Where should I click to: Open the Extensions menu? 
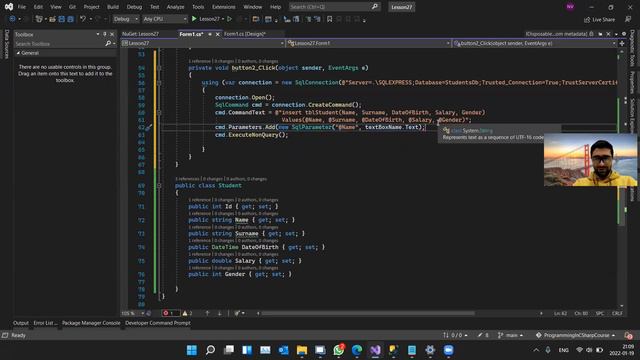point(223,7)
